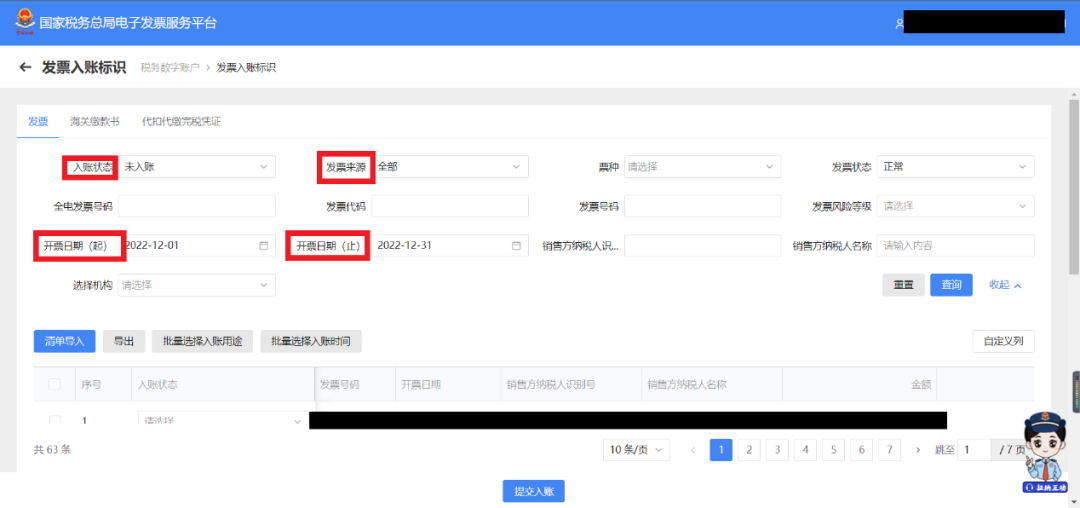This screenshot has height=508, width=1080.
Task: Open the 征纳互动 assistant mascot
Action: click(1043, 452)
